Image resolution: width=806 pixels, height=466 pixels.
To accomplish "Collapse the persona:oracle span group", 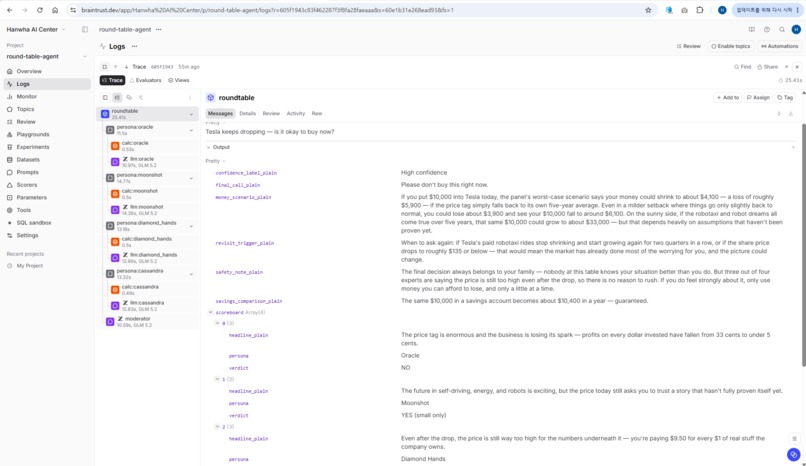I will (191, 130).
